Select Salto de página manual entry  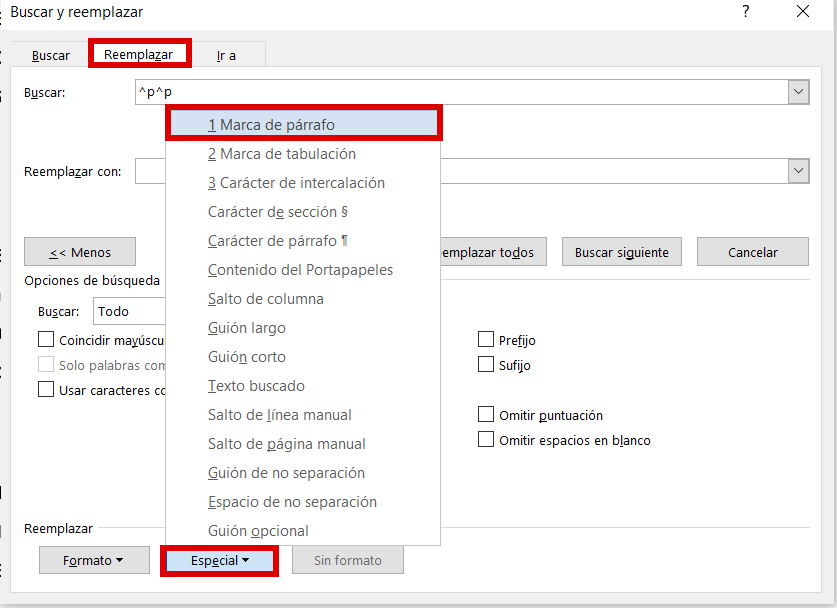(x=286, y=444)
